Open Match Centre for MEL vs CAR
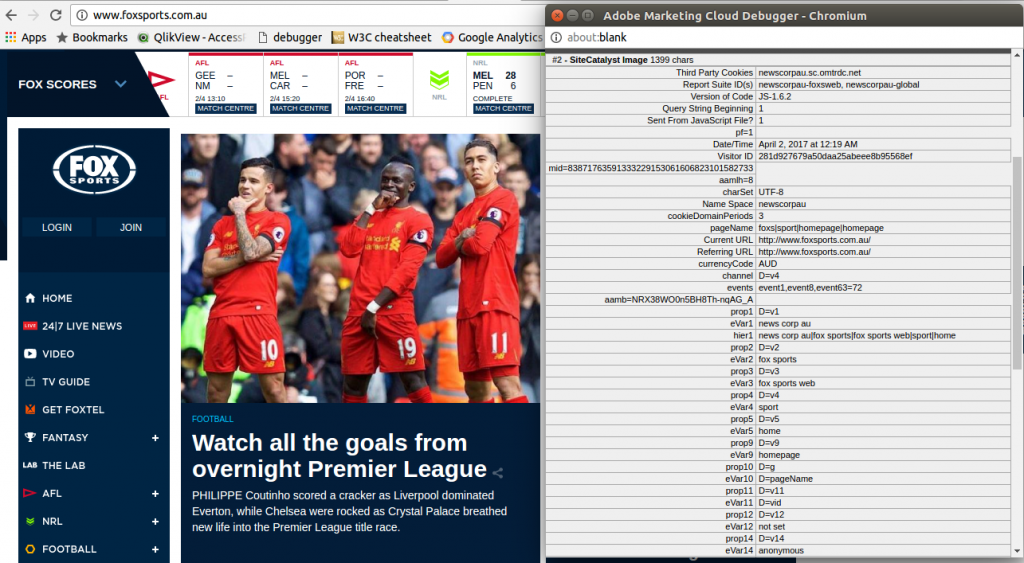 click(x=300, y=108)
